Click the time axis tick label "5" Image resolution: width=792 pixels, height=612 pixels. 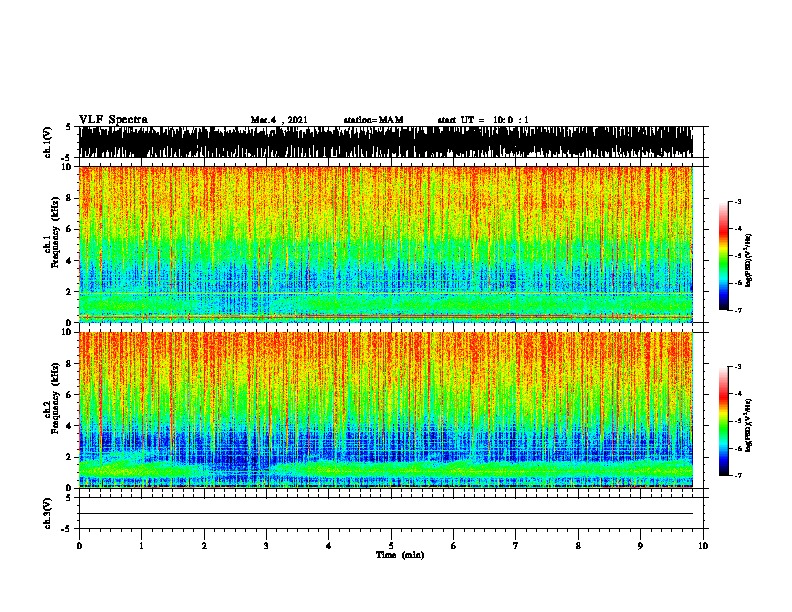point(391,546)
